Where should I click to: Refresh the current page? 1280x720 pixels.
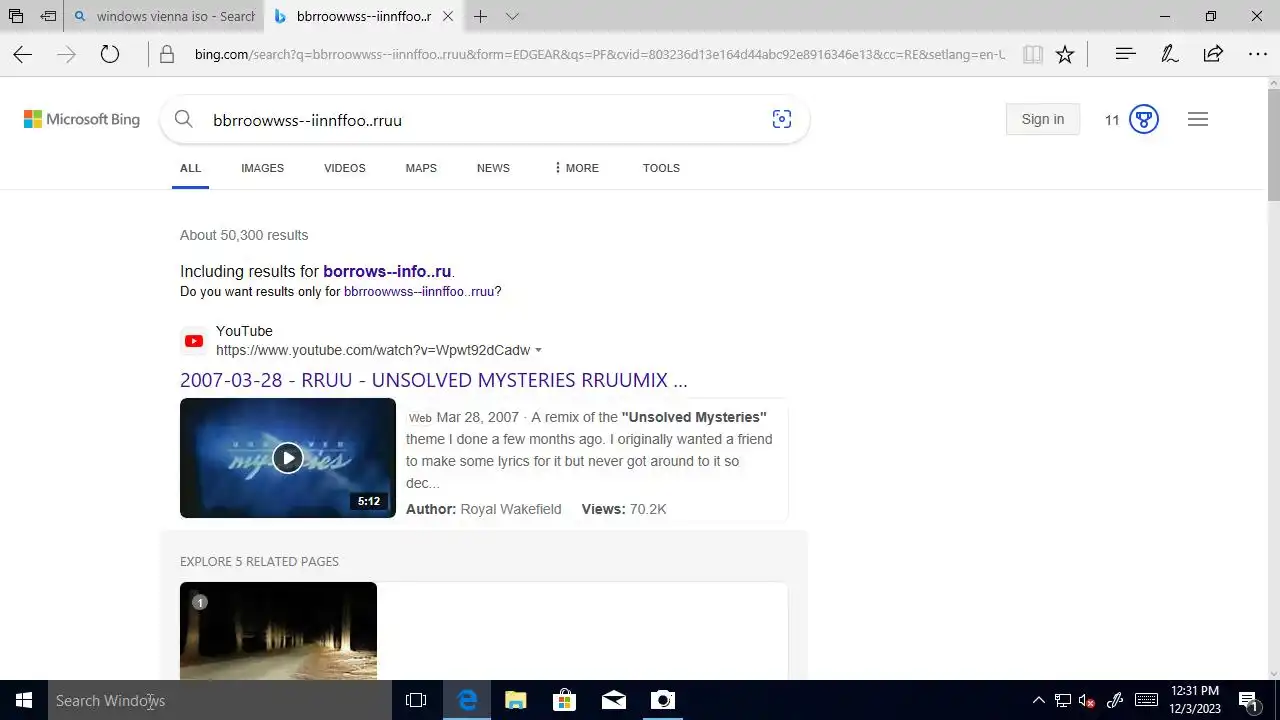(x=110, y=55)
